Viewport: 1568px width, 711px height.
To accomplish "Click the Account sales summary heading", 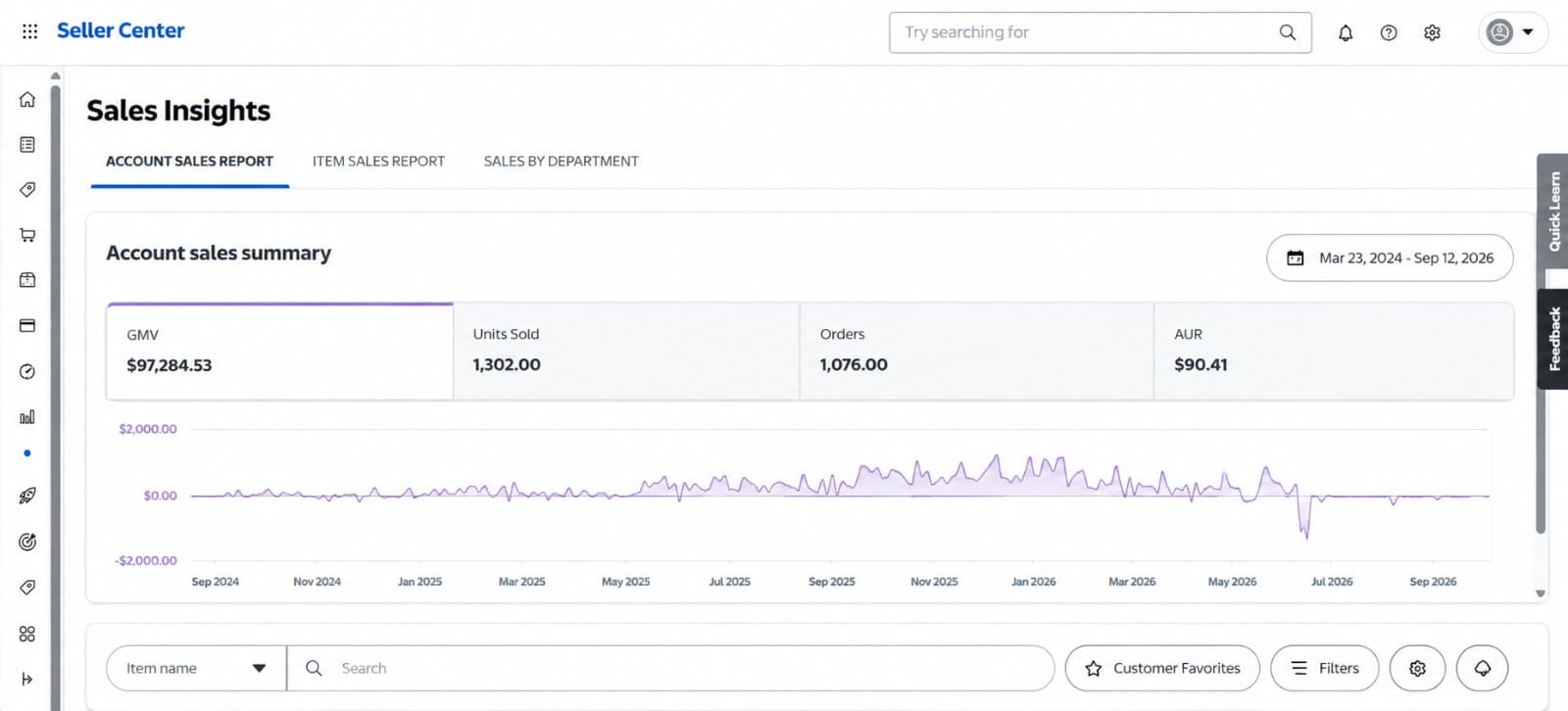I will [x=219, y=253].
